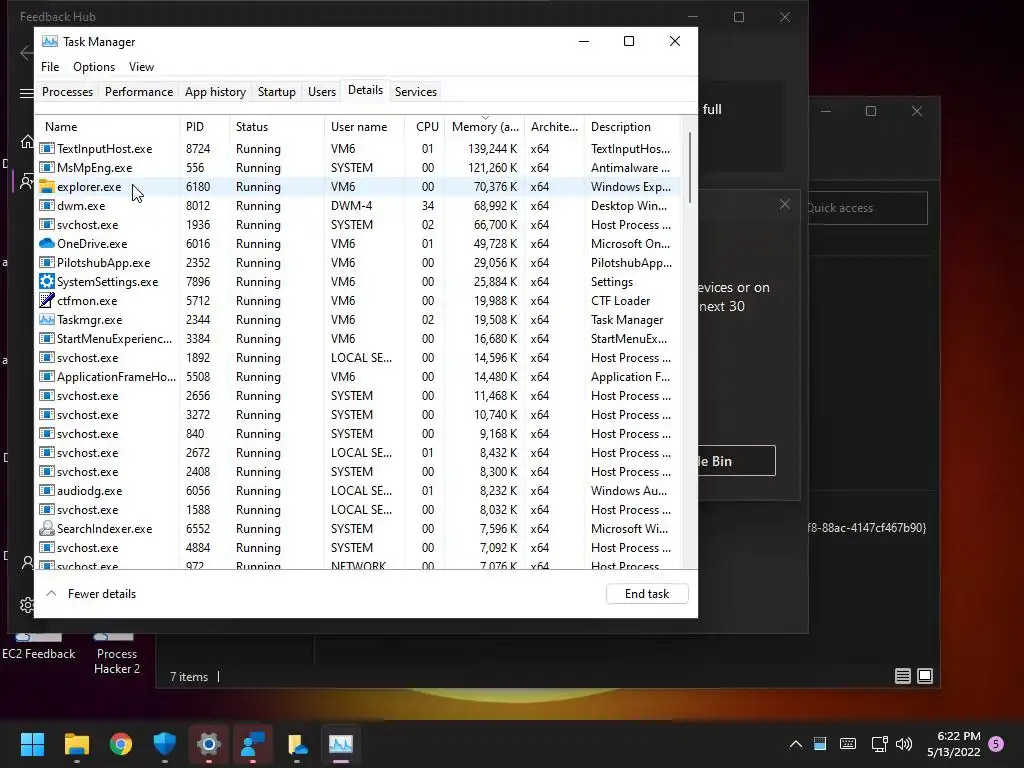Click the MsMpEng.exe process icon
The image size is (1024, 768).
(46, 168)
